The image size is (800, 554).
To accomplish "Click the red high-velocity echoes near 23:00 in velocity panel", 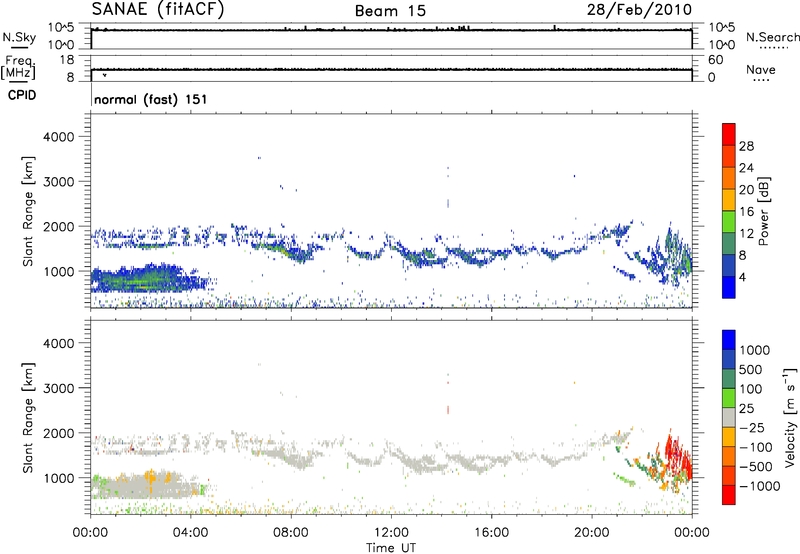I will coord(676,454).
